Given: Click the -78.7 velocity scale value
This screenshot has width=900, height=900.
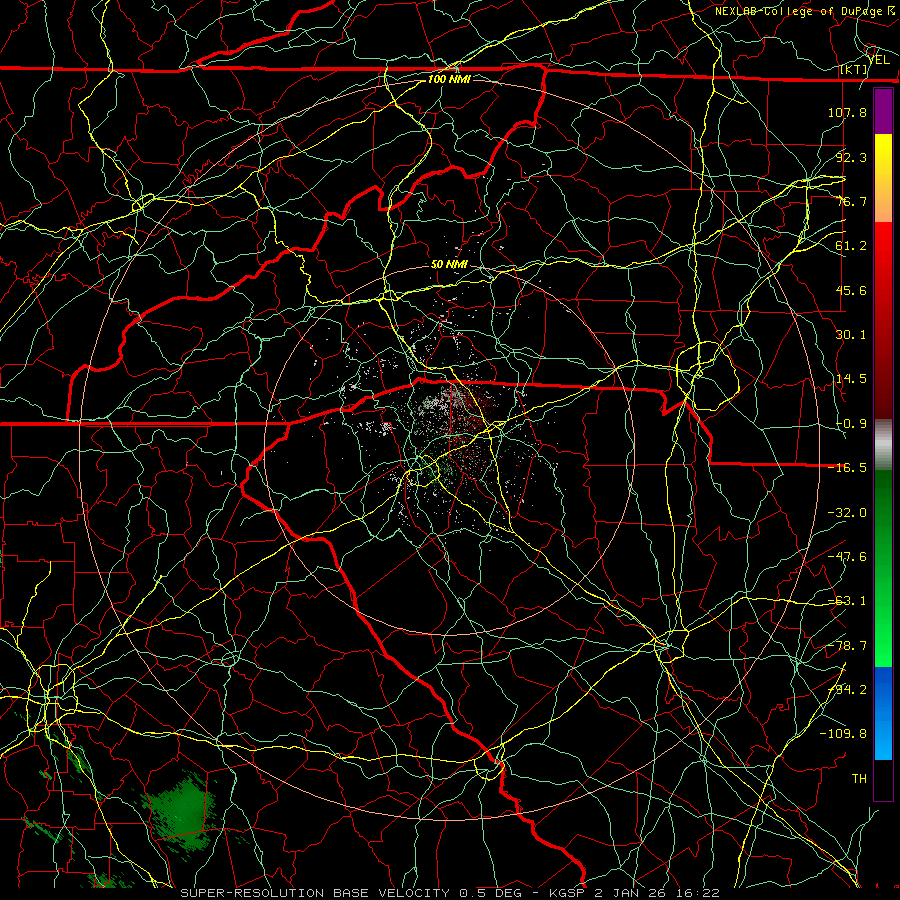Looking at the screenshot, I should point(847,646).
